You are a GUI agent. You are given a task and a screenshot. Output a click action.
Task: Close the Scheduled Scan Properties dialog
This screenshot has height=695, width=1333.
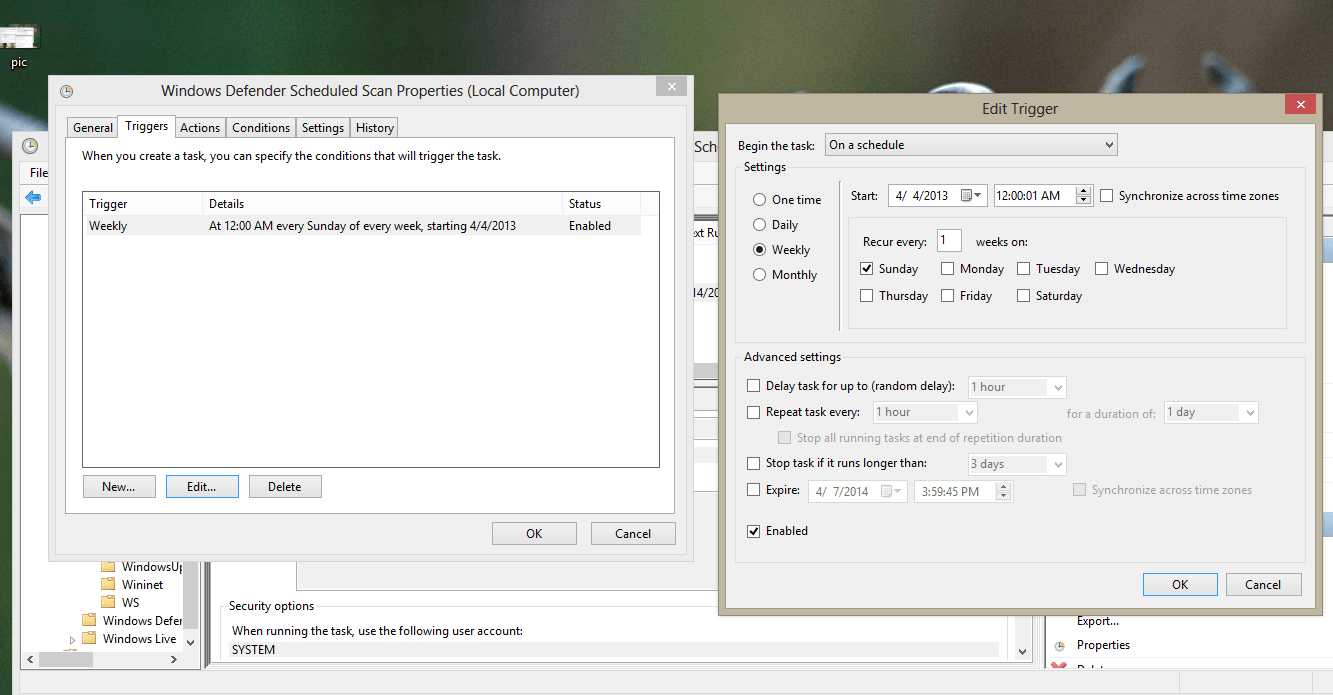click(669, 87)
